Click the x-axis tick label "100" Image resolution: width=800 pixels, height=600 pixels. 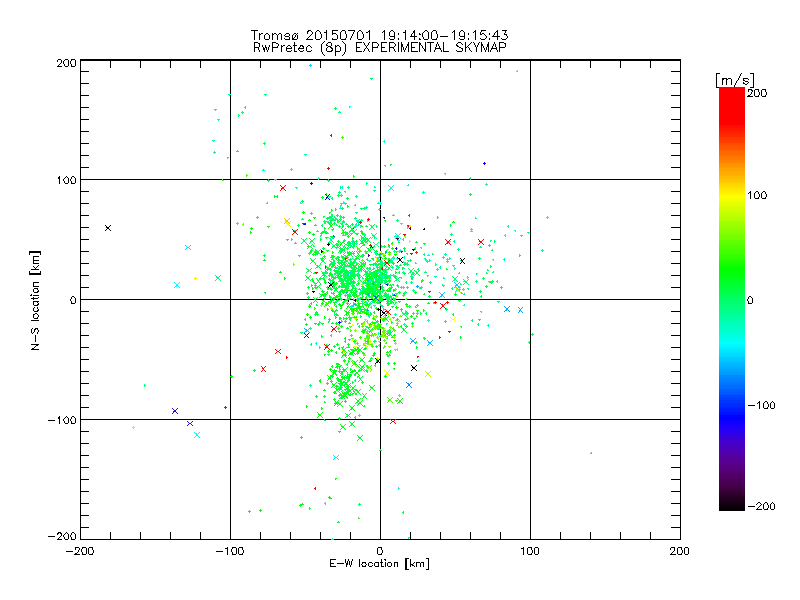click(x=530, y=551)
